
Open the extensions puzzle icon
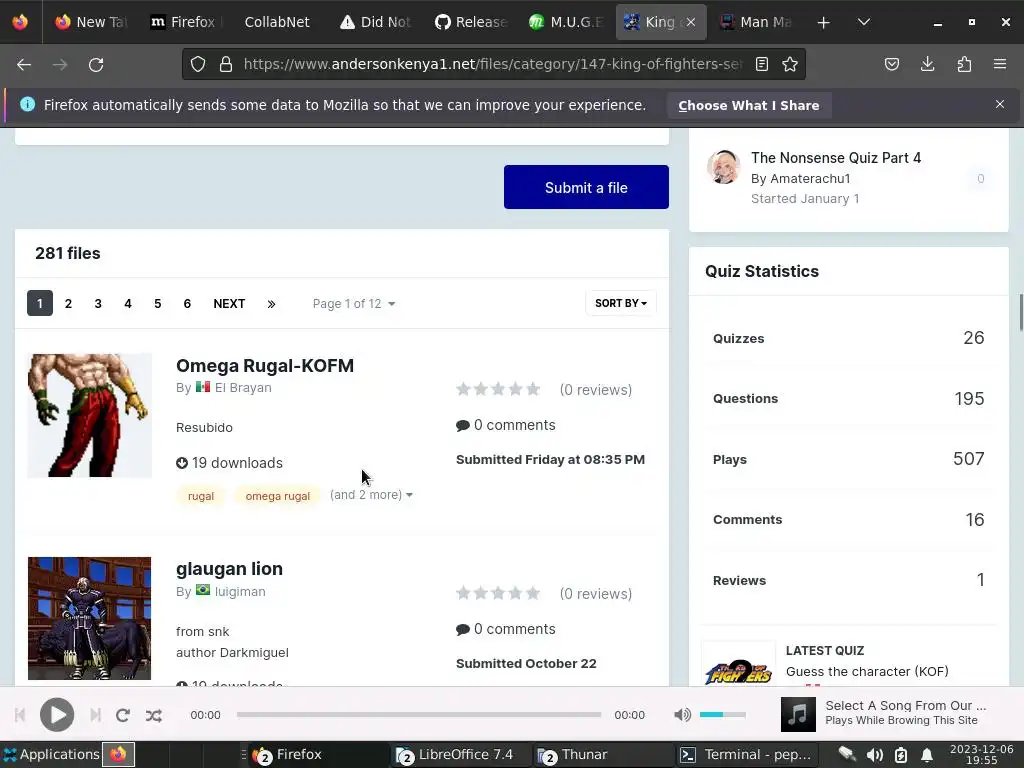click(964, 64)
